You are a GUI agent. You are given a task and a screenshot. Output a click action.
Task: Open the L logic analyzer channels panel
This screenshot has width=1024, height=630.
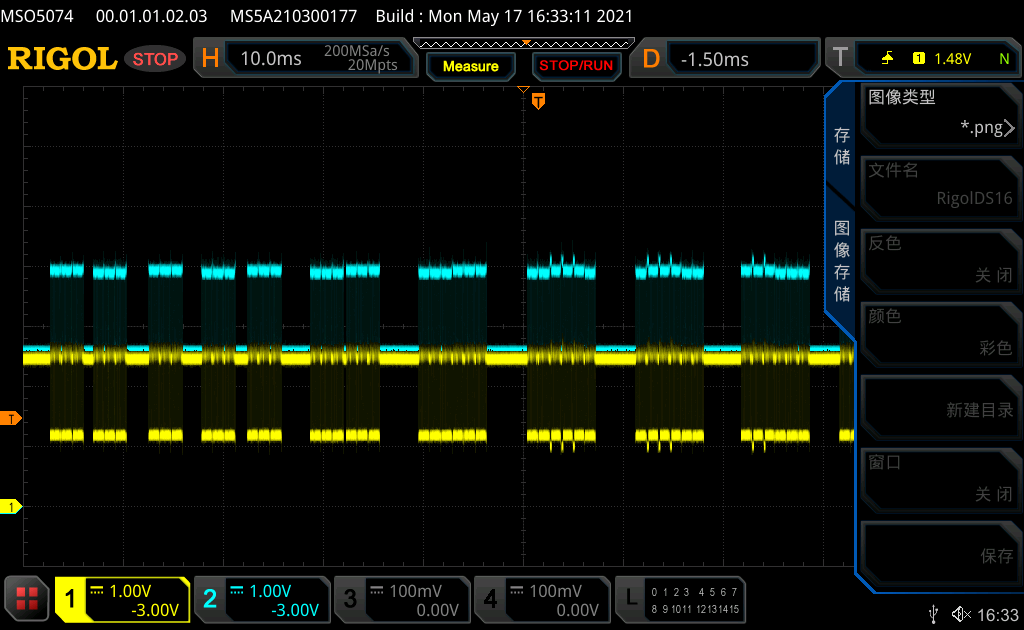[680, 599]
